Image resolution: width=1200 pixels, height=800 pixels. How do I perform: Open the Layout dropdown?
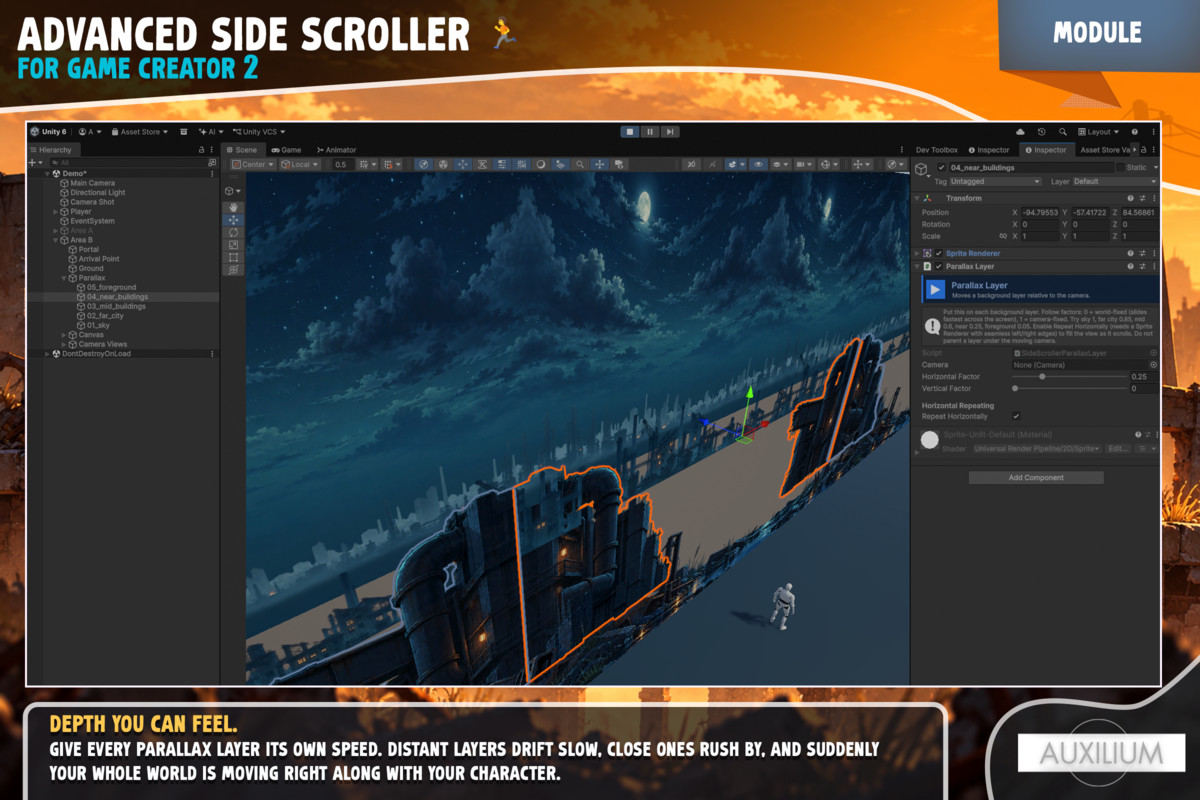tap(1100, 131)
